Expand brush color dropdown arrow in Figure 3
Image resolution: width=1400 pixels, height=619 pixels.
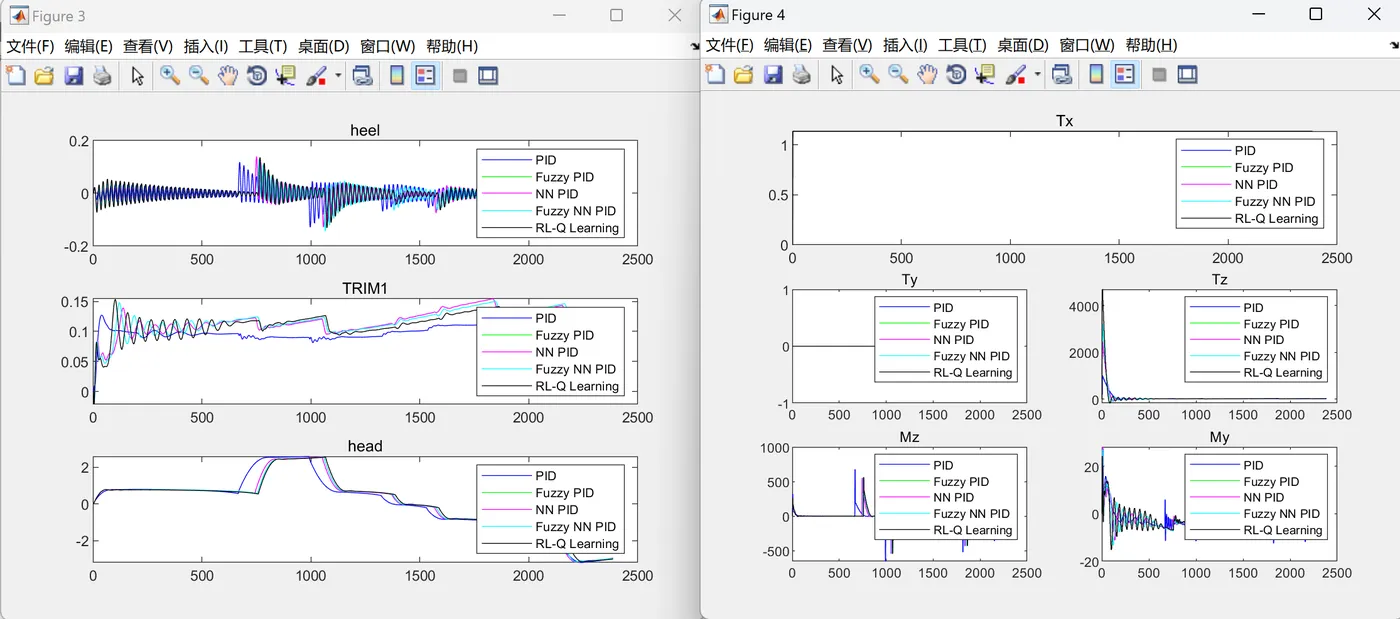point(338,76)
